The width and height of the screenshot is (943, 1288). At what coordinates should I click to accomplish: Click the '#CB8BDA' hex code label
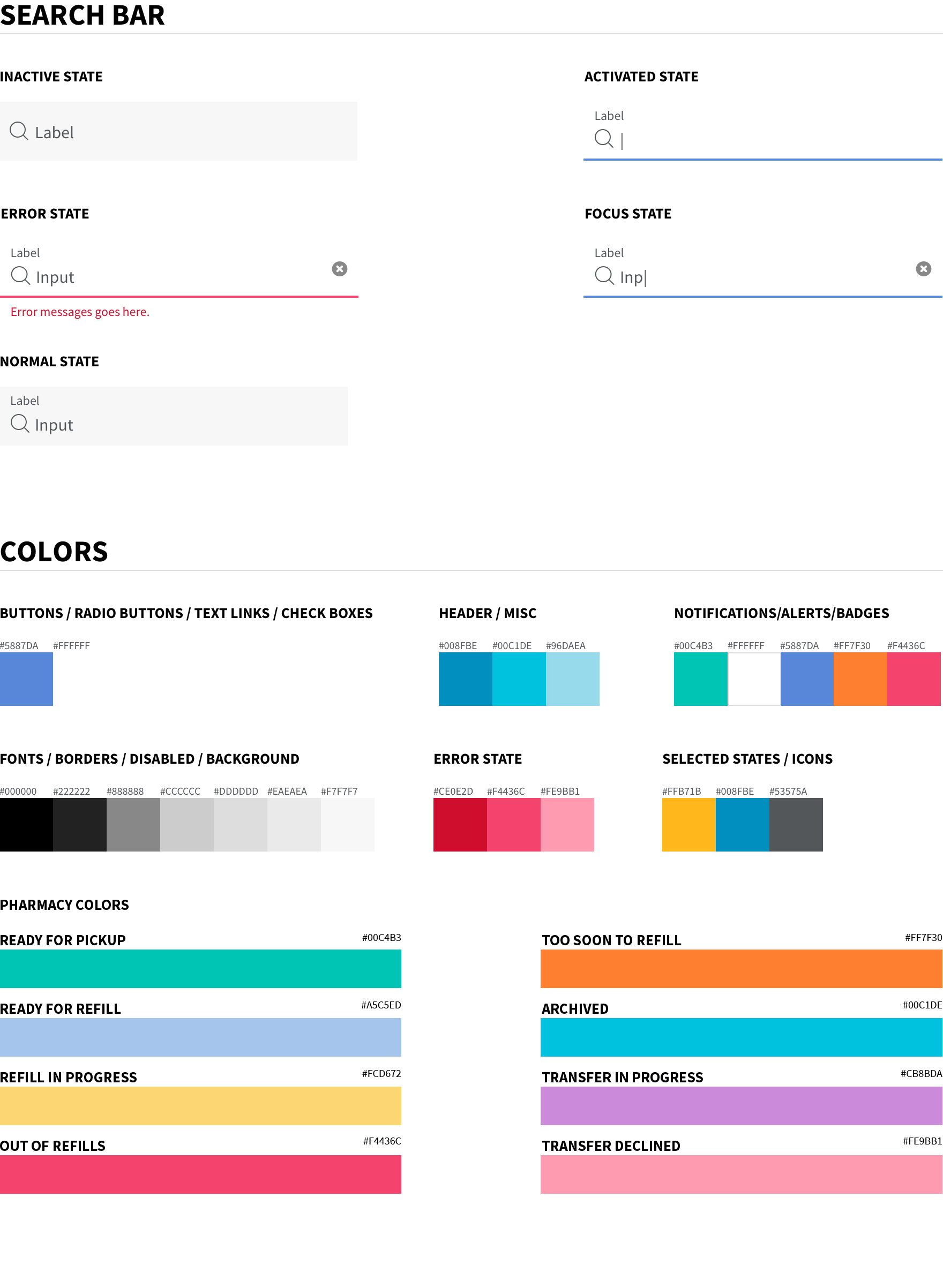pos(922,1074)
